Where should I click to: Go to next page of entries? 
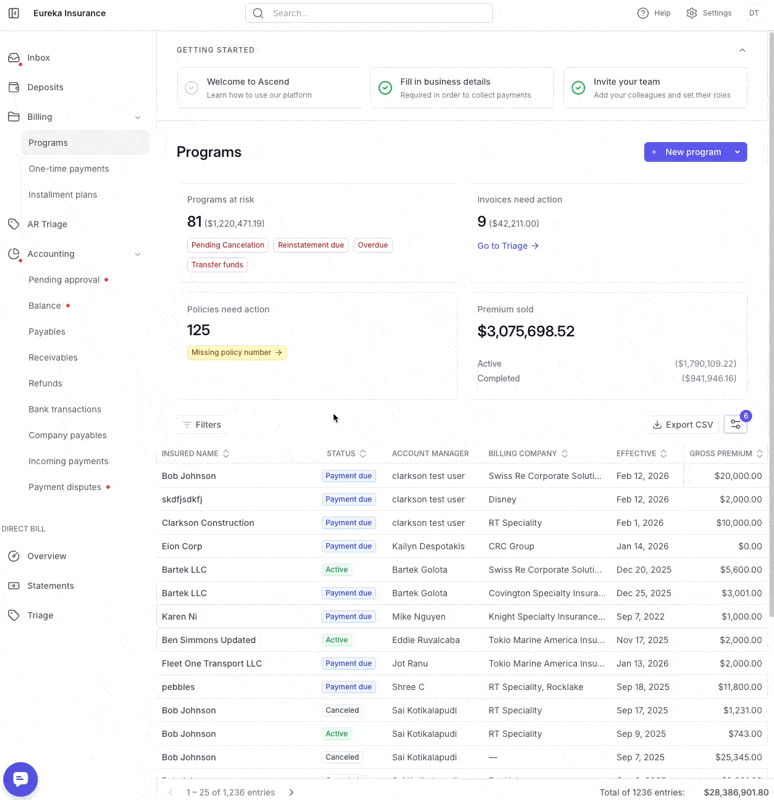click(291, 792)
